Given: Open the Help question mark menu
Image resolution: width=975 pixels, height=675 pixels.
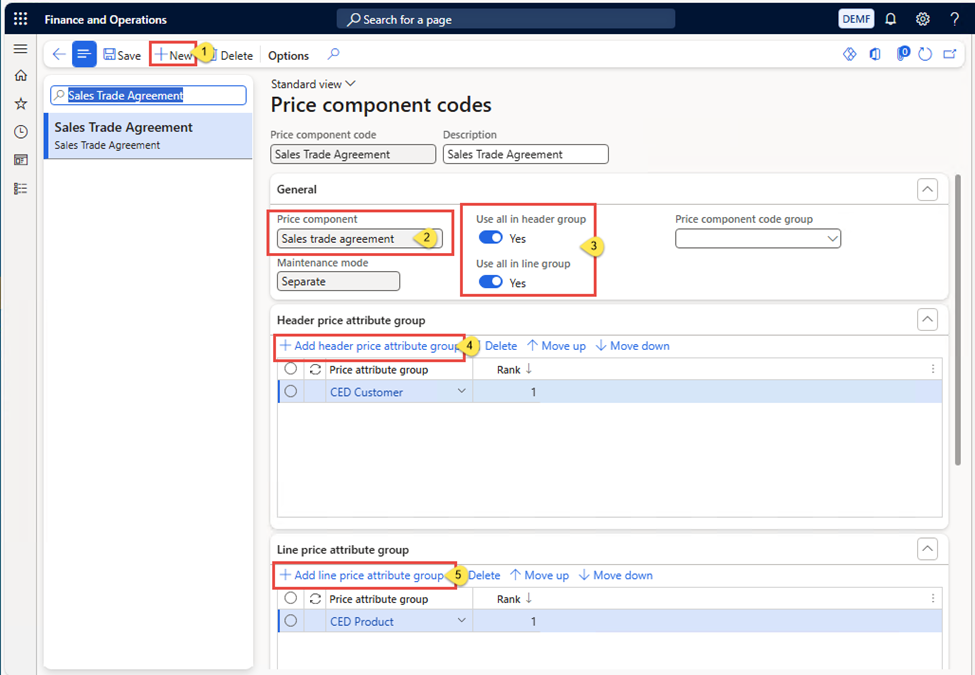Looking at the screenshot, I should pos(954,19).
